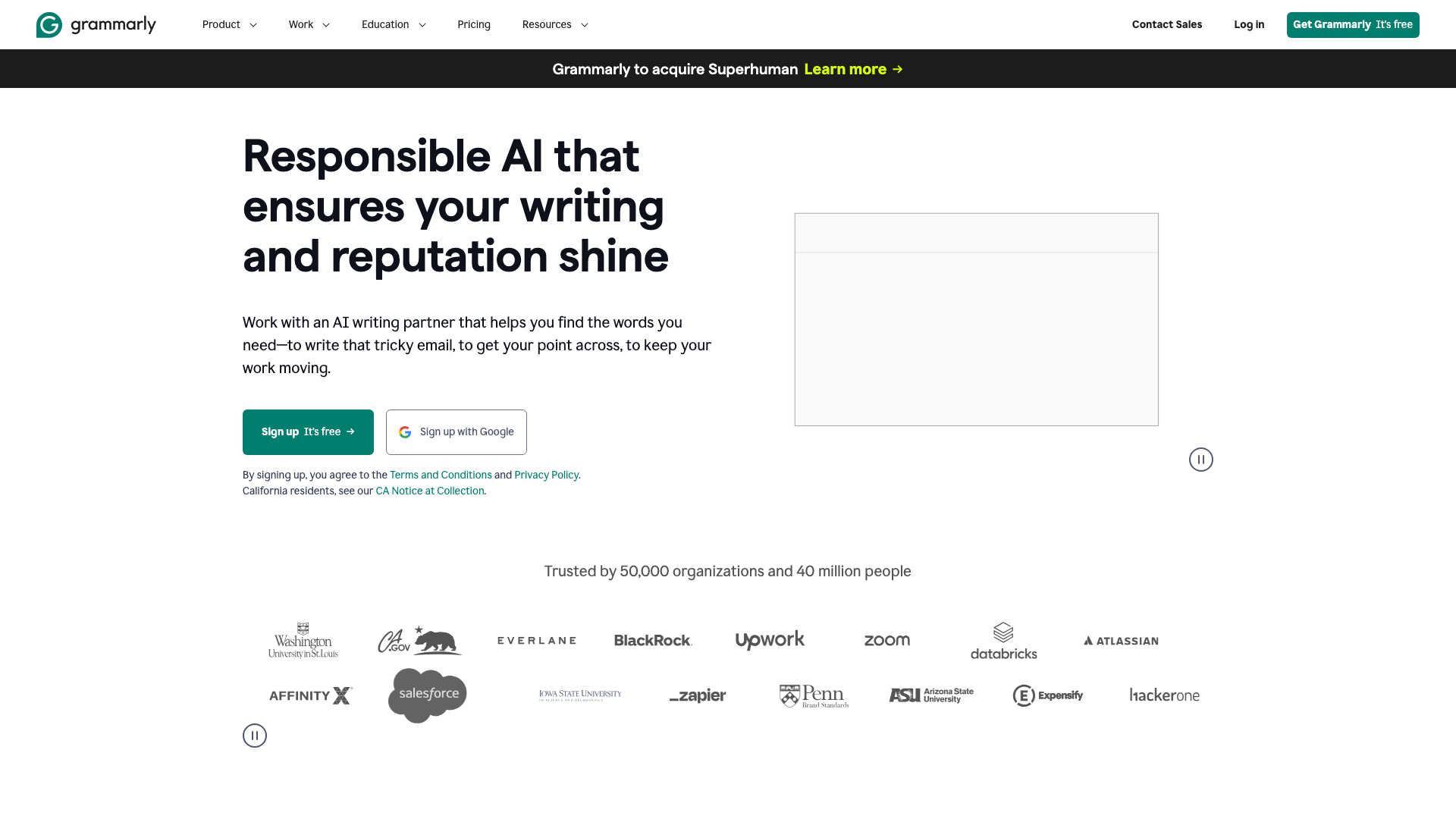This screenshot has height=819, width=1456.
Task: Click Sign up It's free button
Action: pos(308,432)
